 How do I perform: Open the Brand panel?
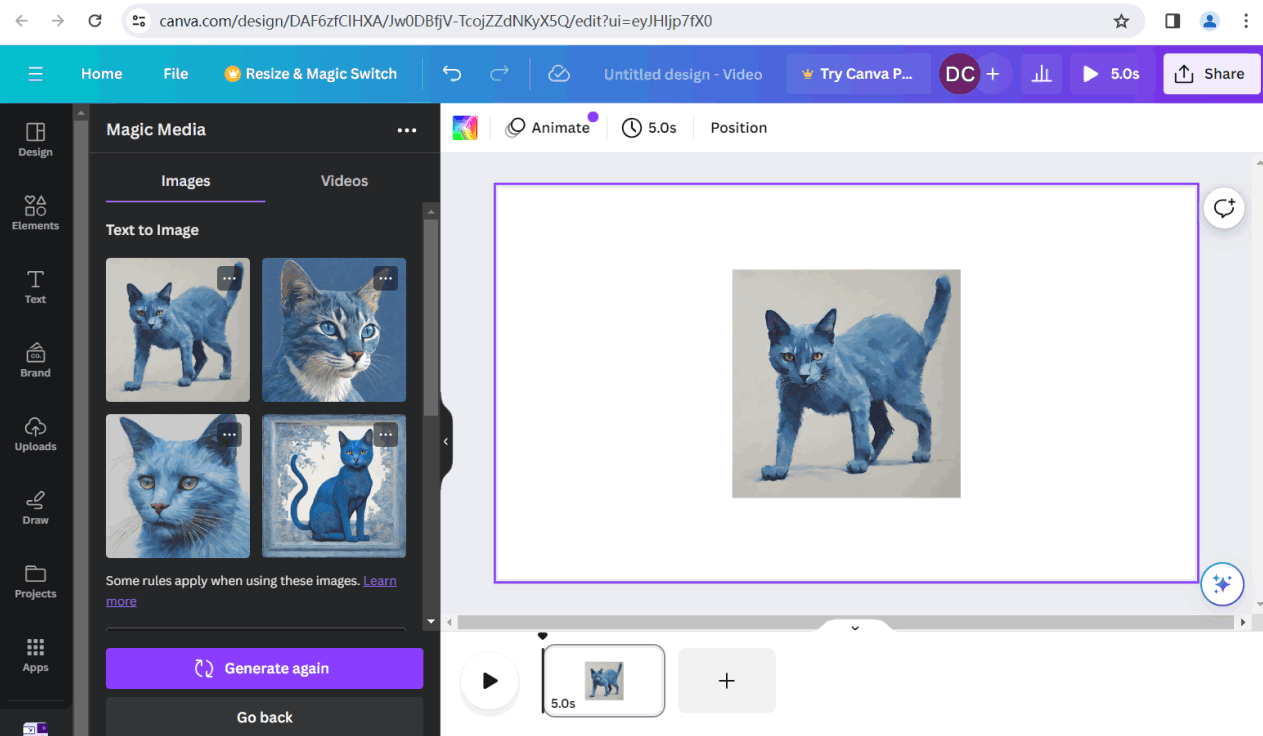point(35,360)
